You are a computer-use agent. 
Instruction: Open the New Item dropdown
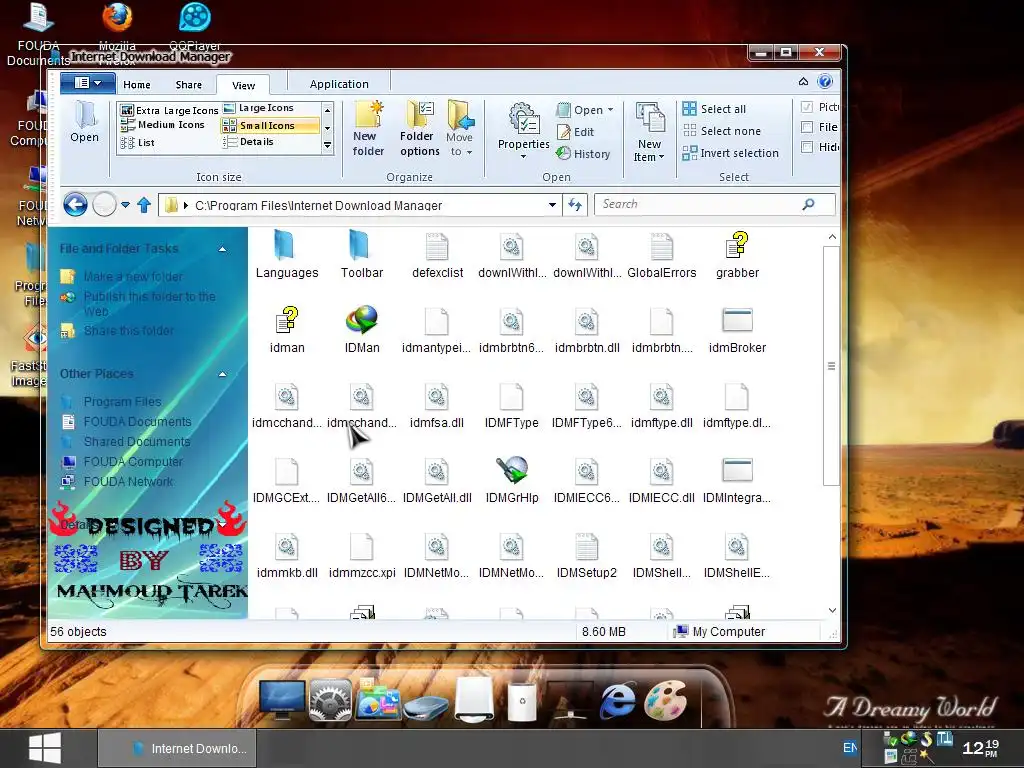(x=648, y=131)
